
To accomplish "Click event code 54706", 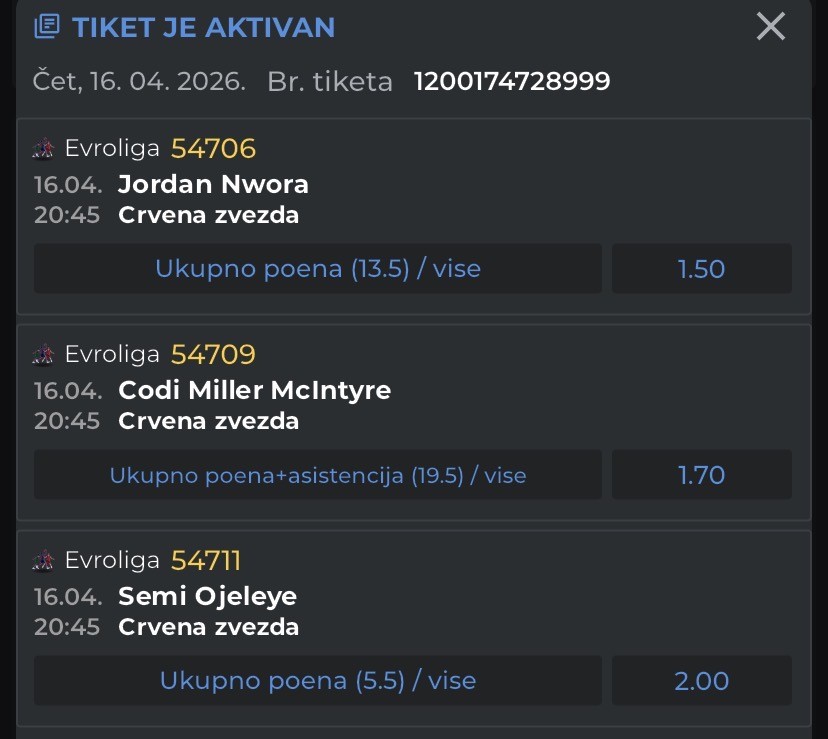I will click(213, 149).
